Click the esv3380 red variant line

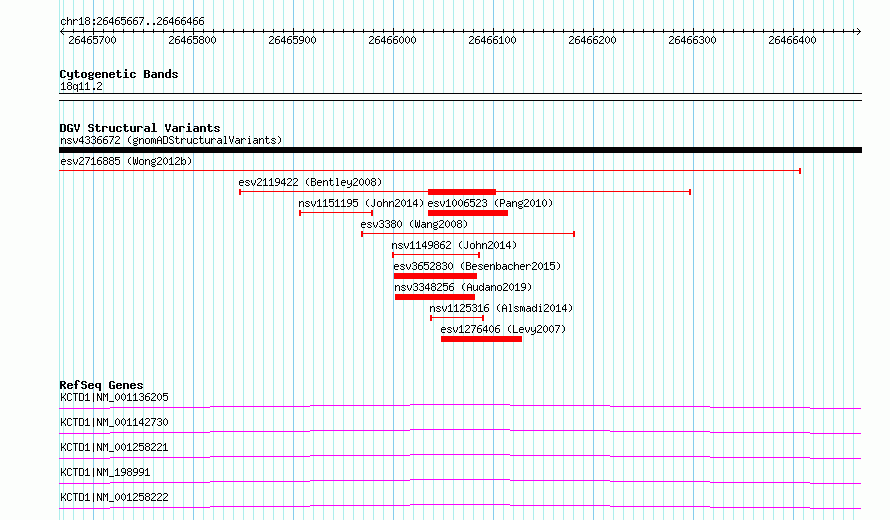point(468,234)
